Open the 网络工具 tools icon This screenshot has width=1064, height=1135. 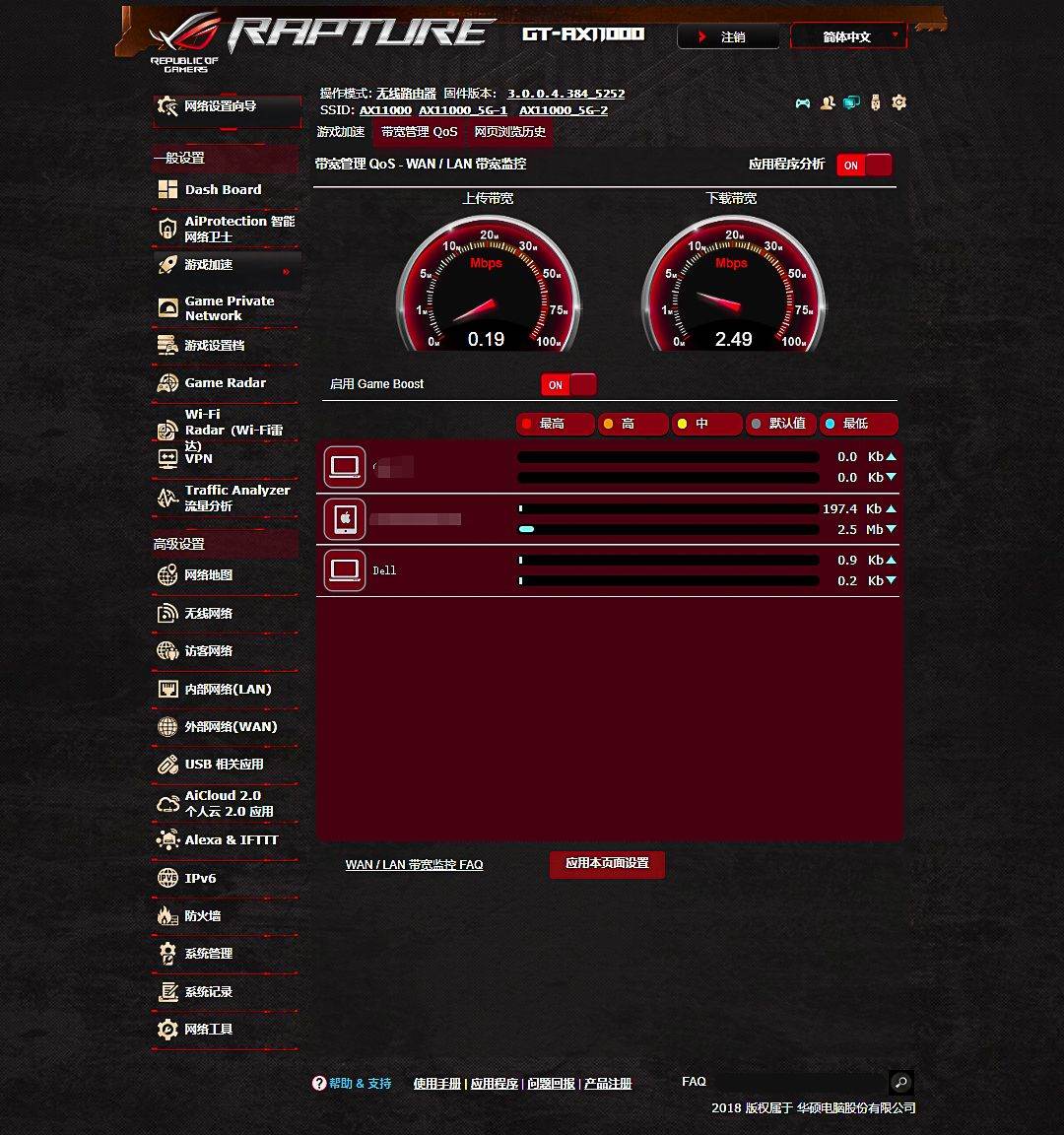[x=167, y=1029]
